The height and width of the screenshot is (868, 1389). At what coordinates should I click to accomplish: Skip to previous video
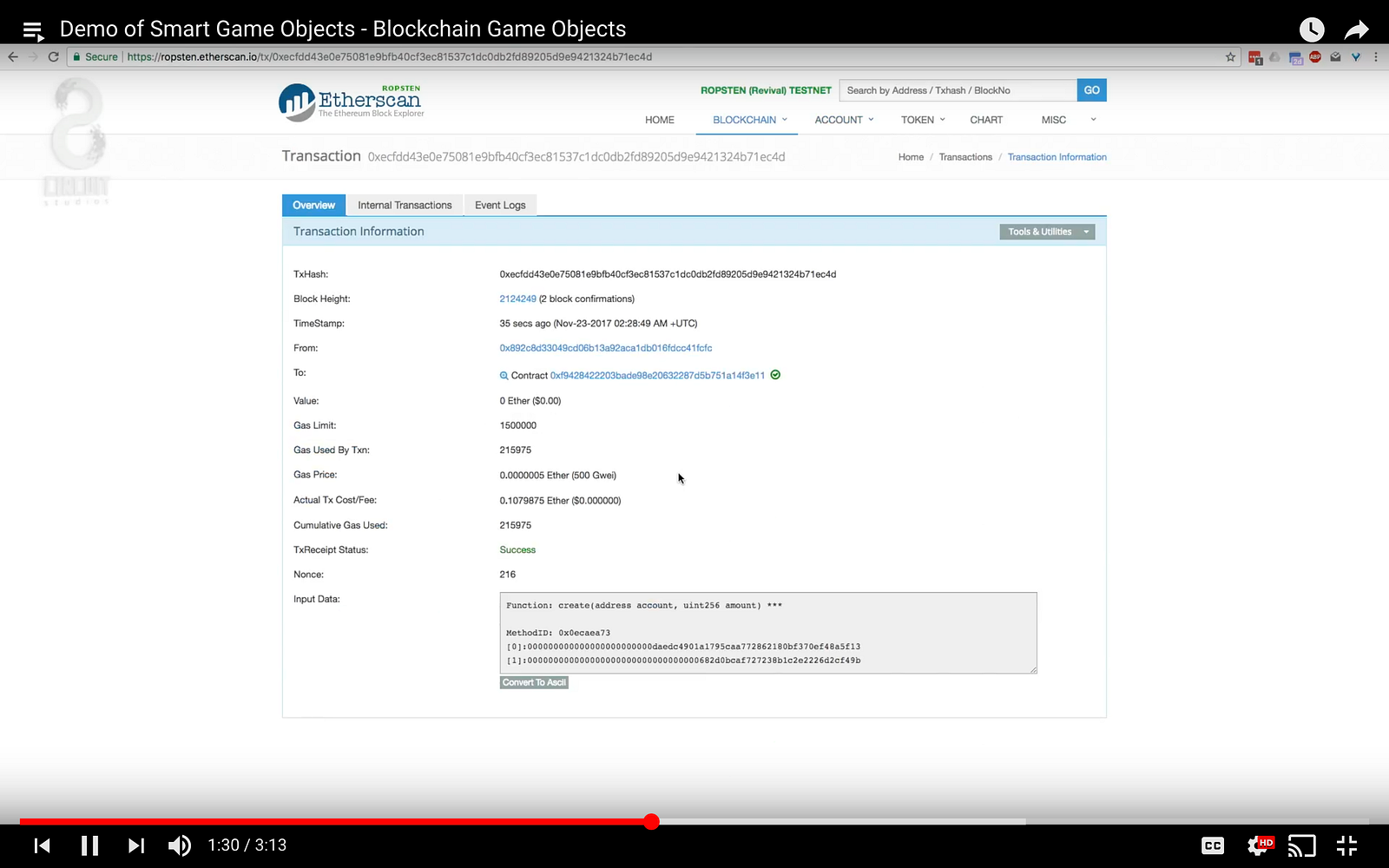click(42, 845)
